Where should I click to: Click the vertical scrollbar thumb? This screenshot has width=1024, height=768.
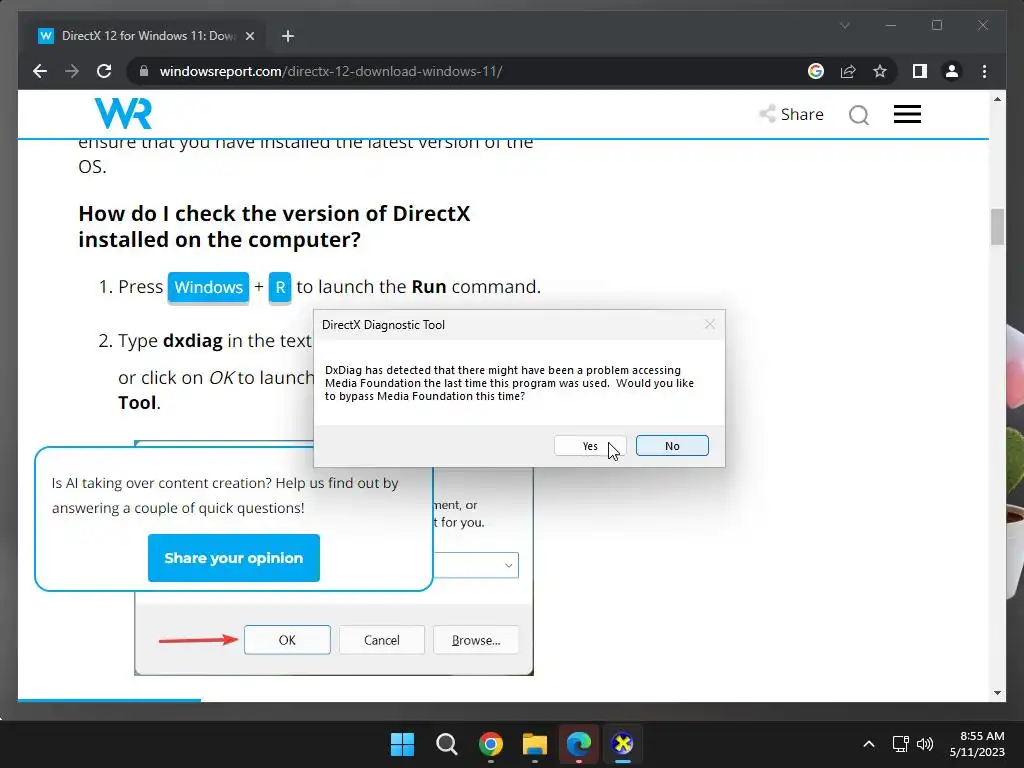click(x=997, y=227)
